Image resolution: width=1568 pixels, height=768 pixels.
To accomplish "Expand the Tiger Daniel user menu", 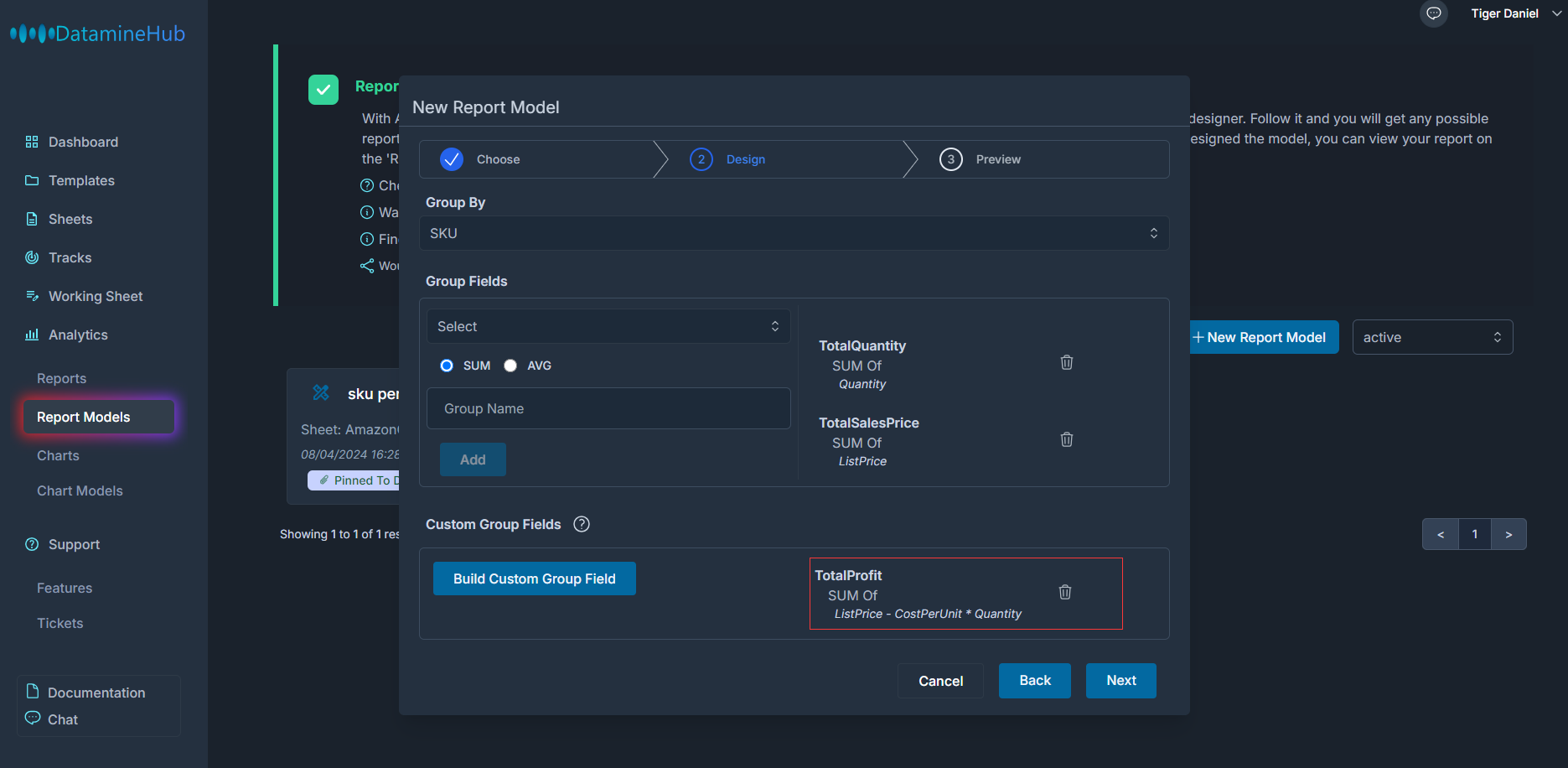I will (x=1516, y=13).
